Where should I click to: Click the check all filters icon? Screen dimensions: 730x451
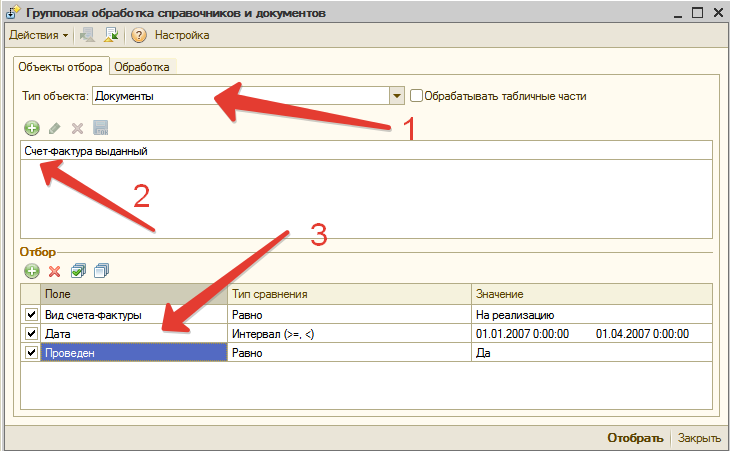click(78, 271)
